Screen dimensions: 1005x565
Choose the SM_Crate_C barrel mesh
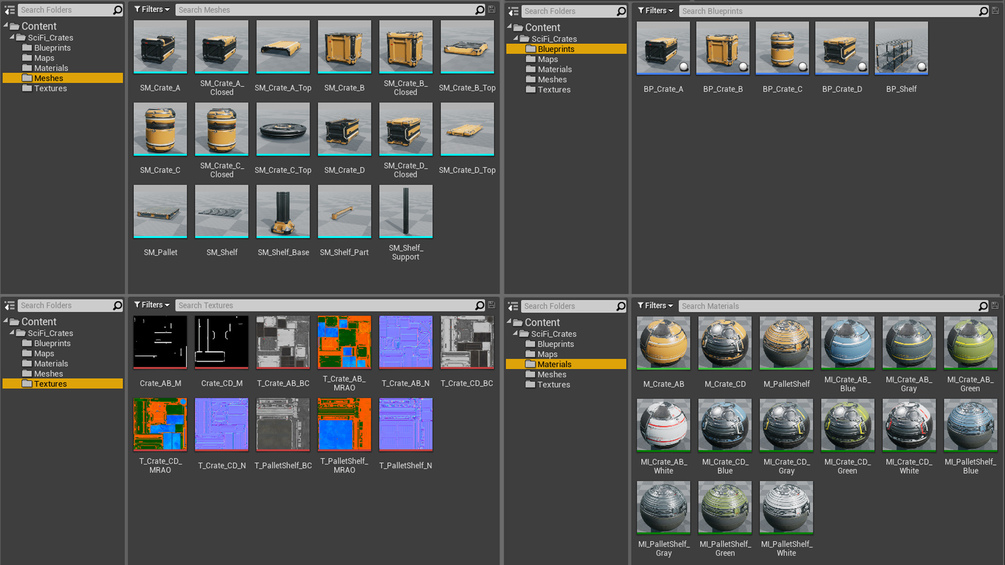tap(160, 129)
